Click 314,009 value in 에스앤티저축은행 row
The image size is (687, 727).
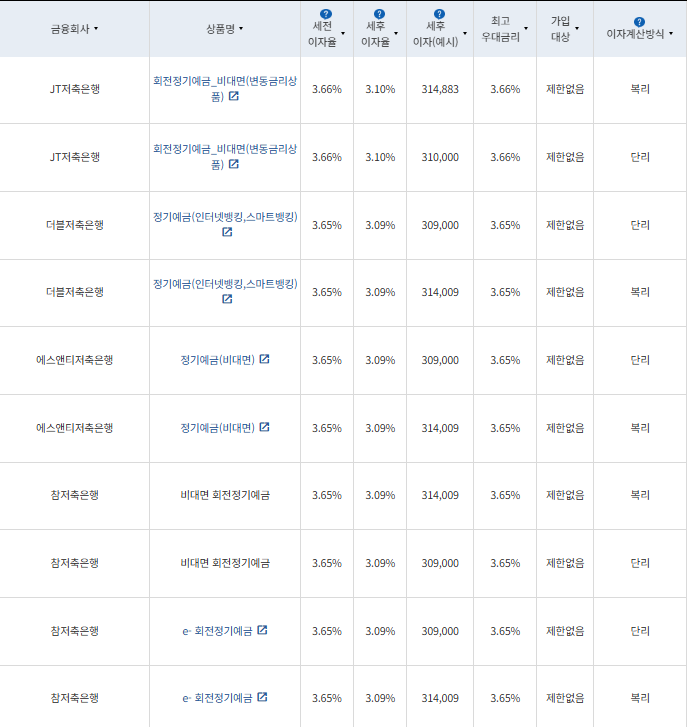440,428
